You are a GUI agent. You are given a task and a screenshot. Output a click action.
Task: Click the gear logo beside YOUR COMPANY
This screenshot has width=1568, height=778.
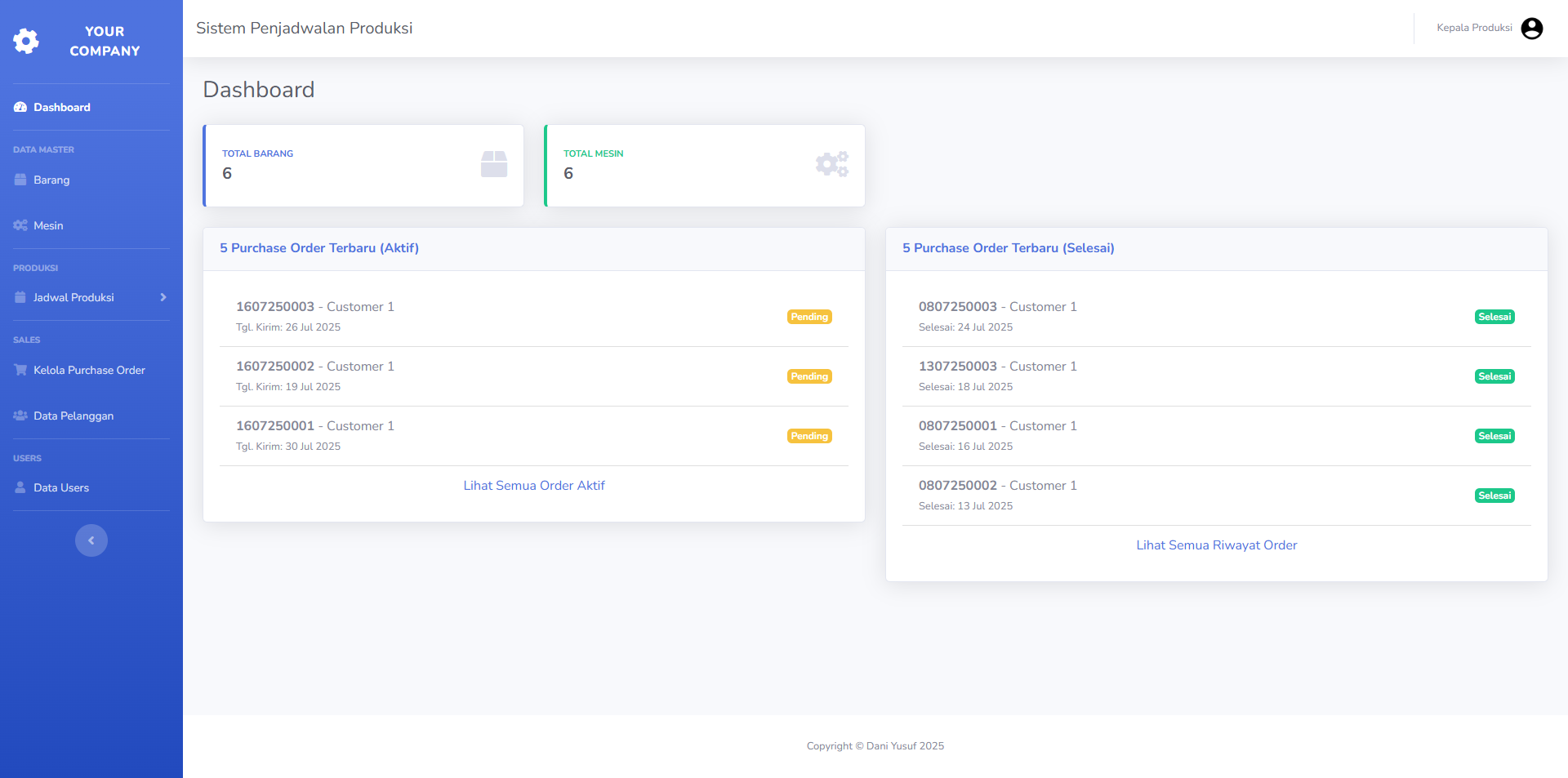(x=26, y=40)
